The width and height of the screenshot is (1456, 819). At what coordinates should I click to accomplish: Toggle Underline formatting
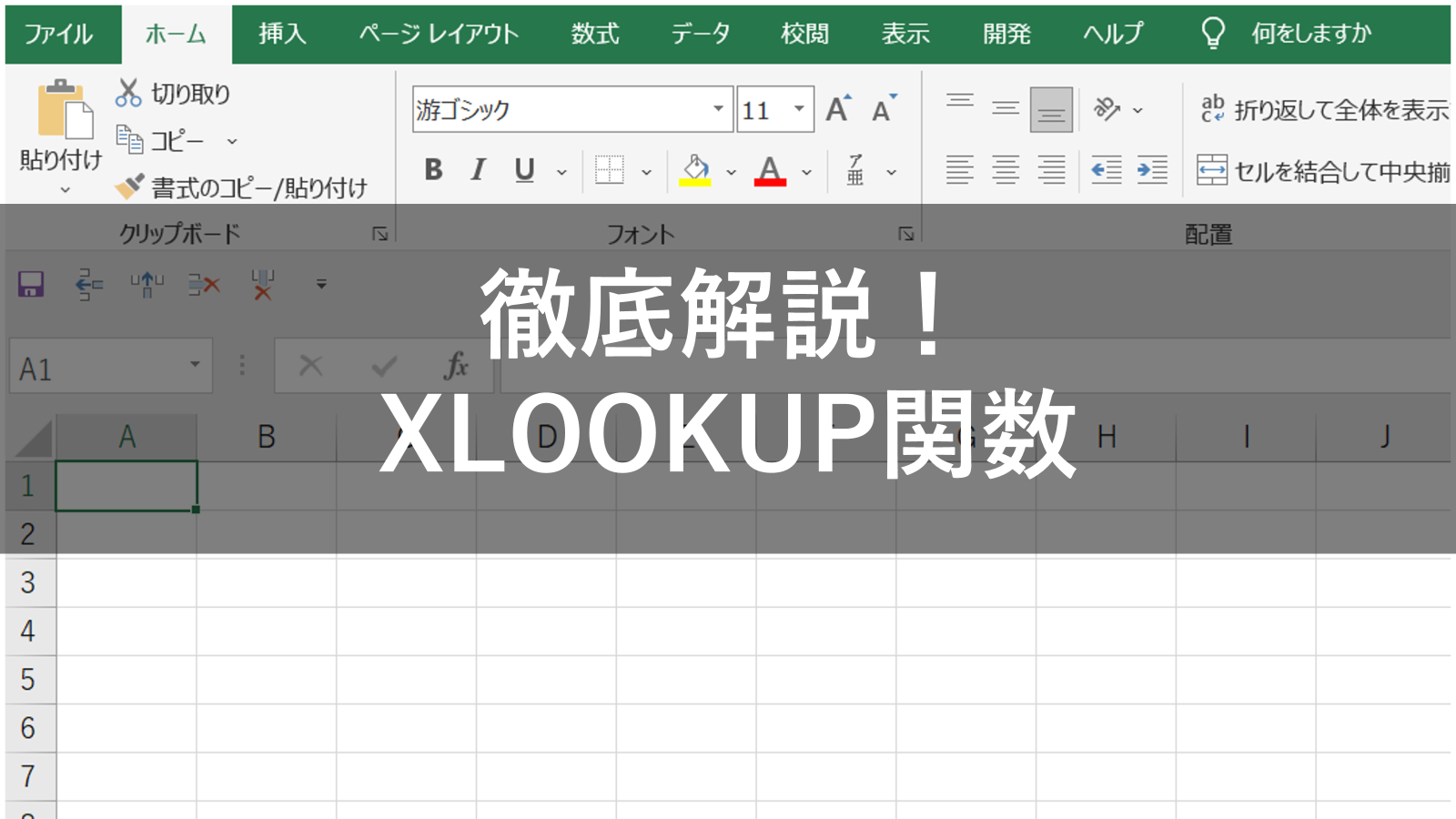click(x=524, y=170)
